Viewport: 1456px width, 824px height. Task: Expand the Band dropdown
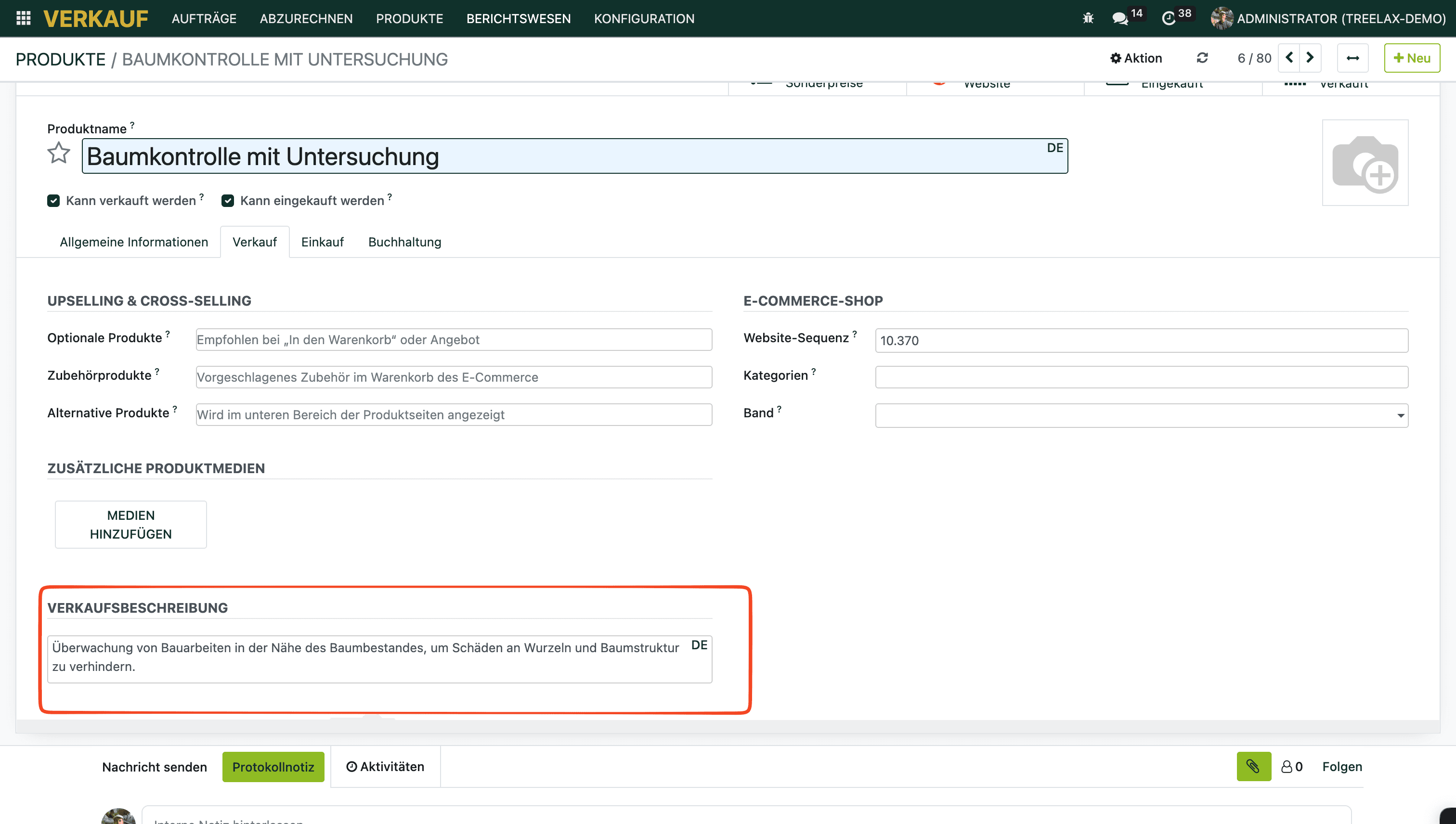[1141, 415]
